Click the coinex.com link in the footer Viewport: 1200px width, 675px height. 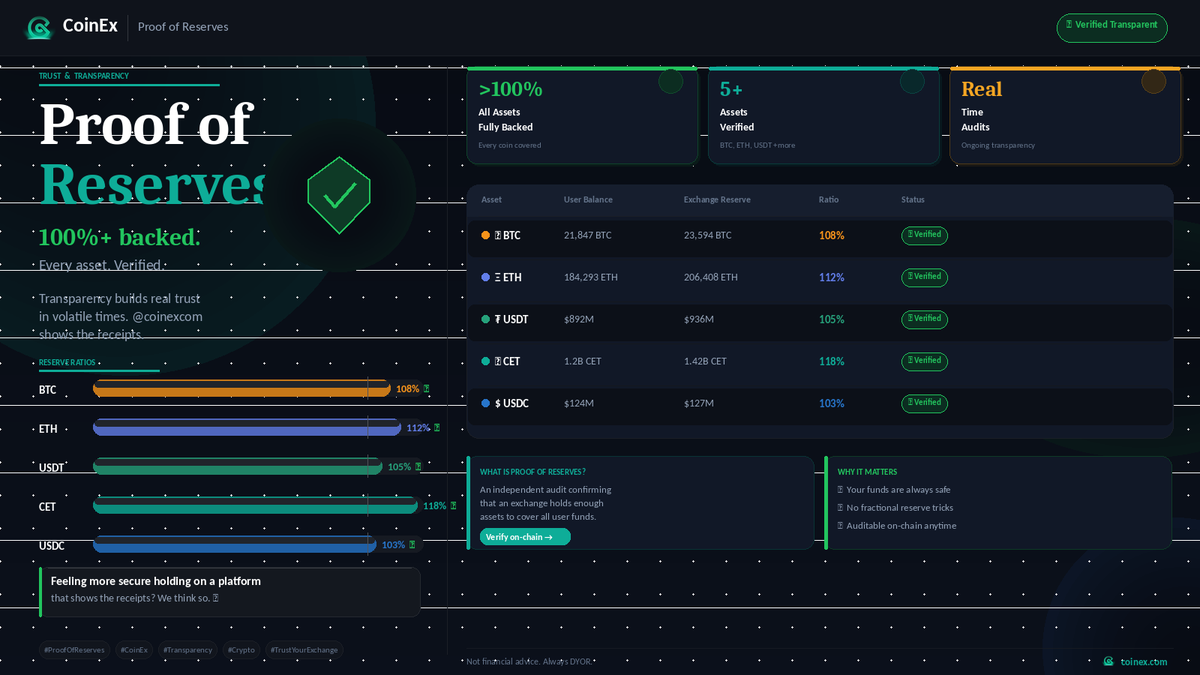[x=1143, y=661]
